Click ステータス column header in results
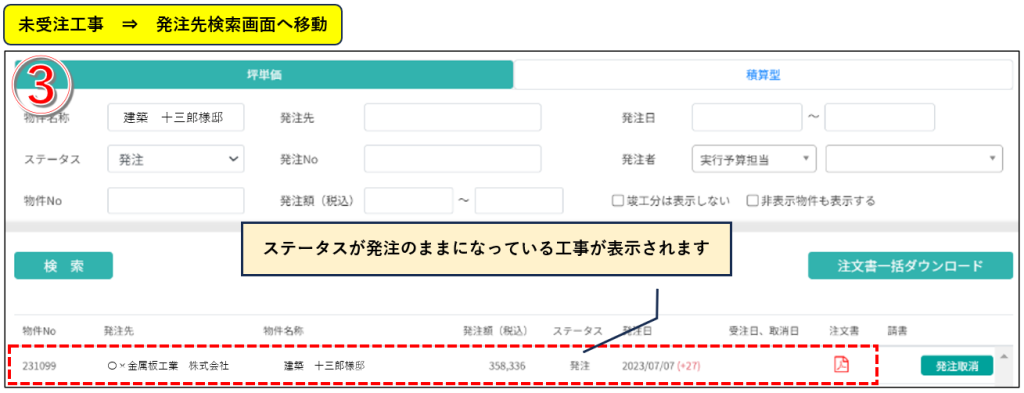Screen dimensions: 1024x393 click(577, 331)
